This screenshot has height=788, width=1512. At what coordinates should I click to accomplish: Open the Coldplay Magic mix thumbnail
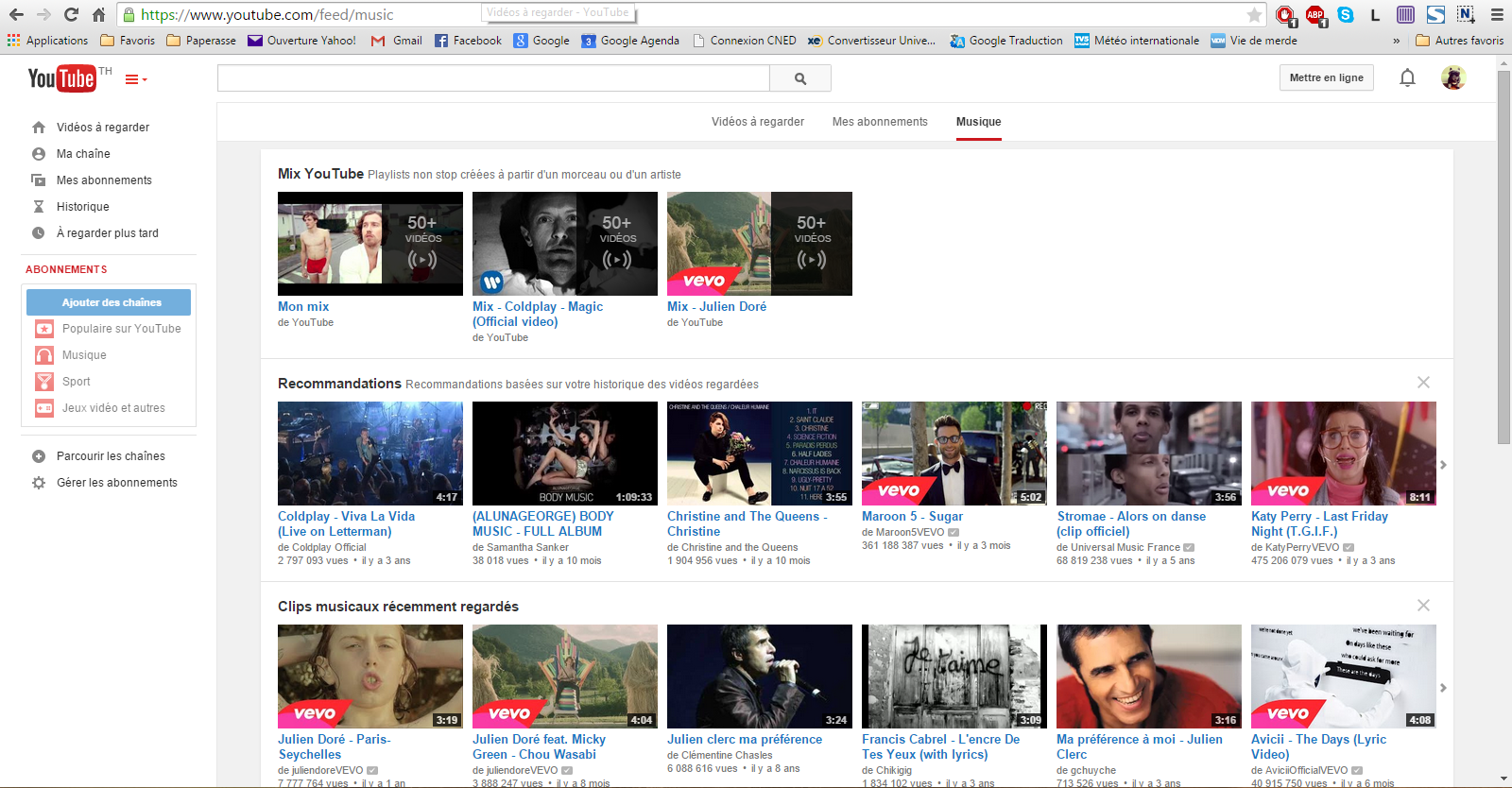[x=565, y=244]
